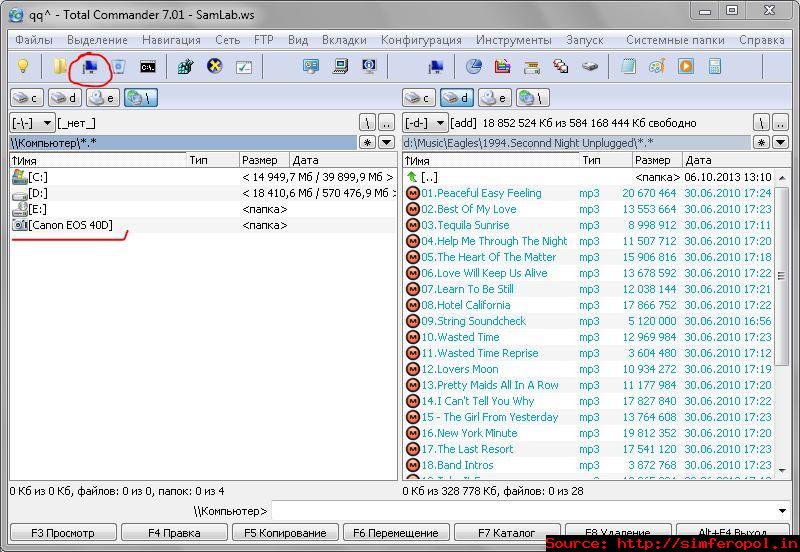Open the Calculator toolbar icon
The width and height of the screenshot is (800, 552).
click(x=714, y=66)
